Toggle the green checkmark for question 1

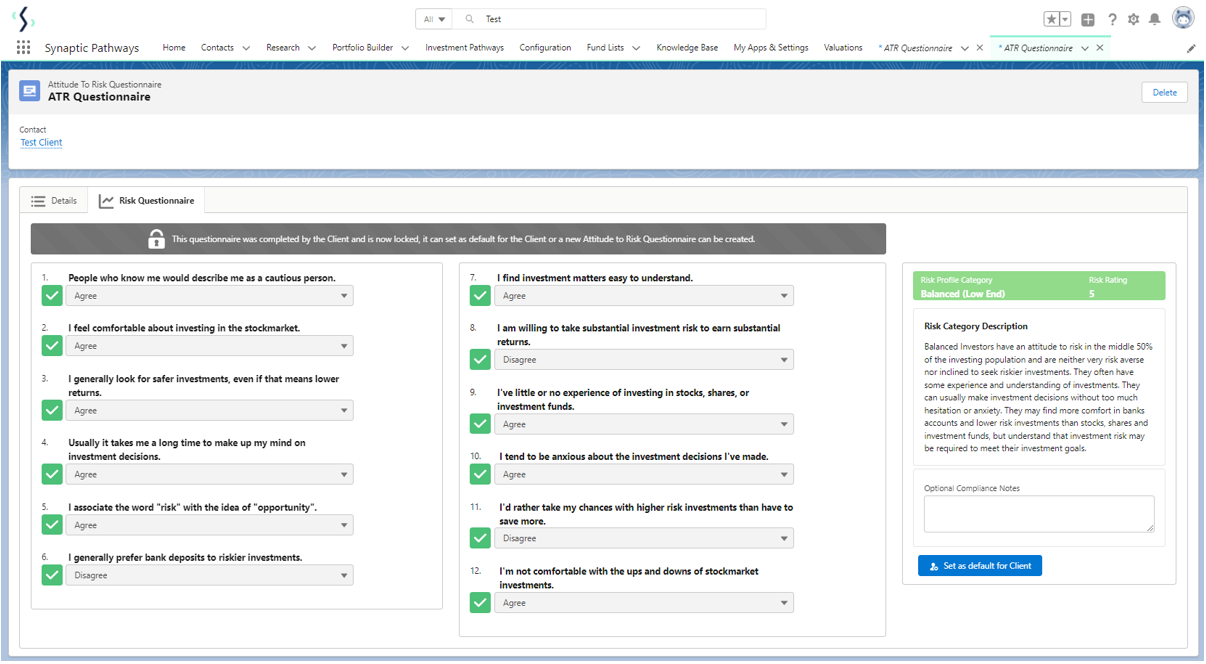pos(51,296)
